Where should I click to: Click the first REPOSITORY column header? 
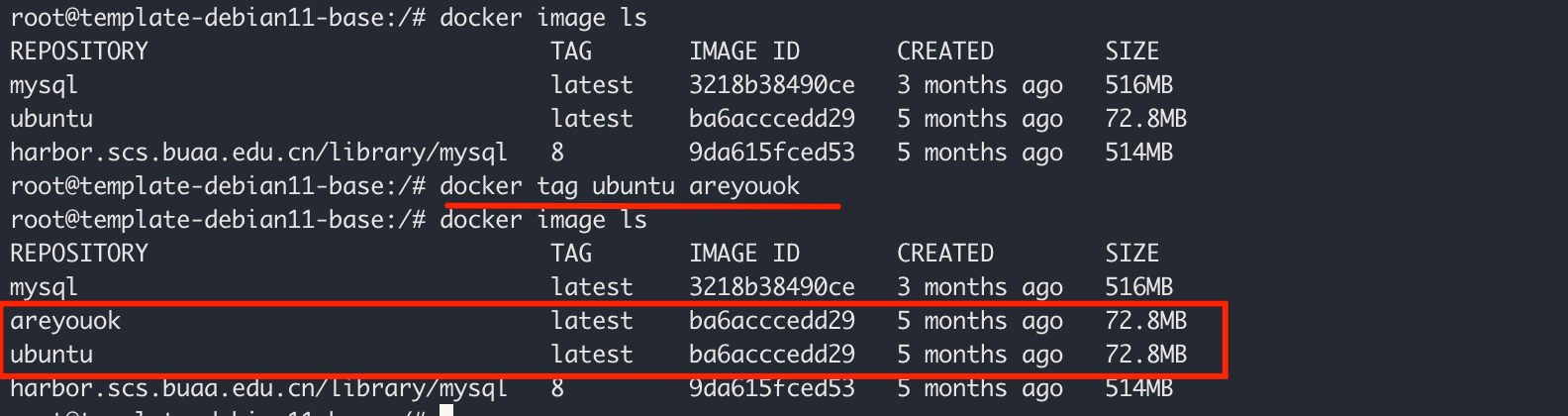click(79, 52)
